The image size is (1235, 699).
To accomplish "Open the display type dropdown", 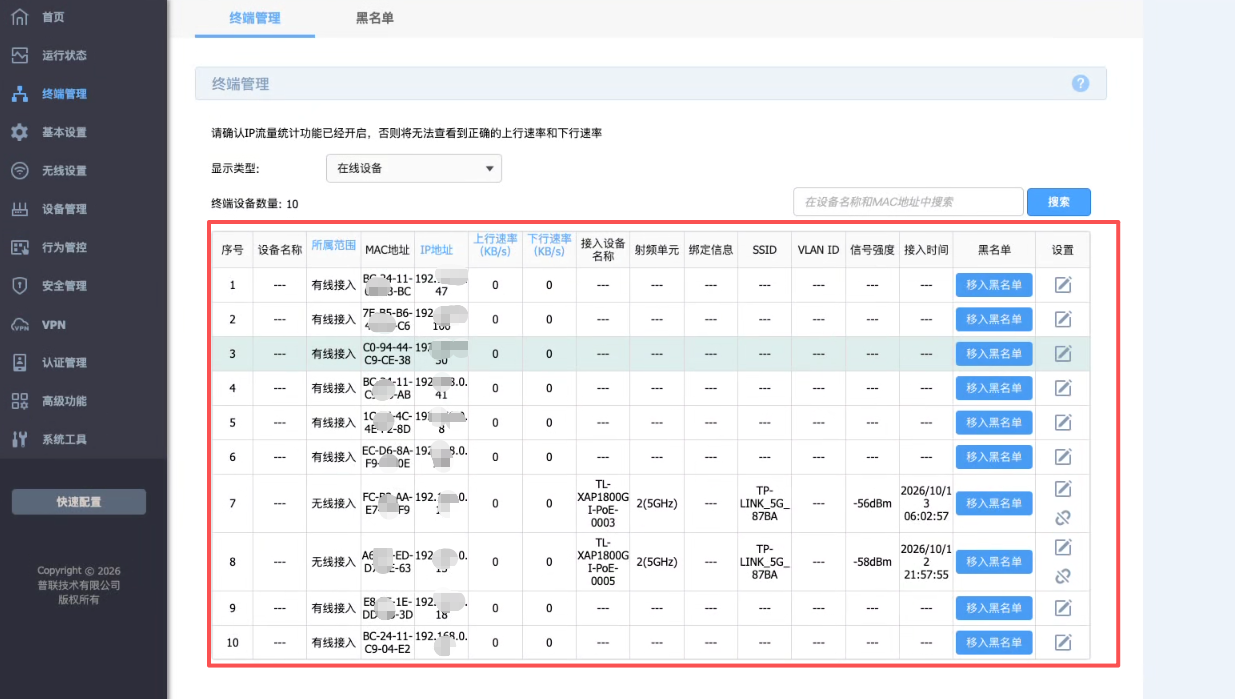I will tap(414, 168).
